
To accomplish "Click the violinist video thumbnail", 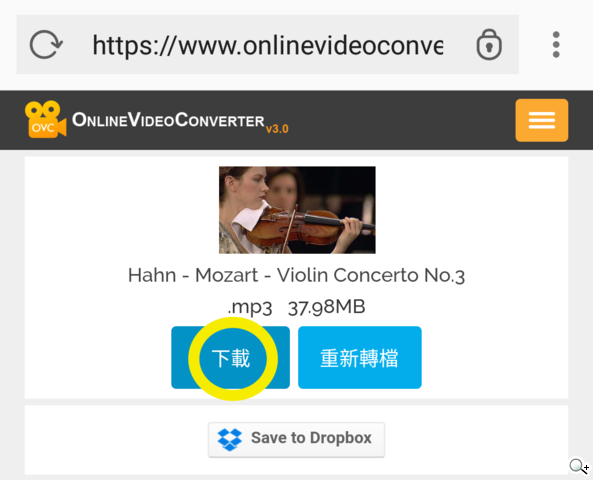I will click(x=297, y=210).
